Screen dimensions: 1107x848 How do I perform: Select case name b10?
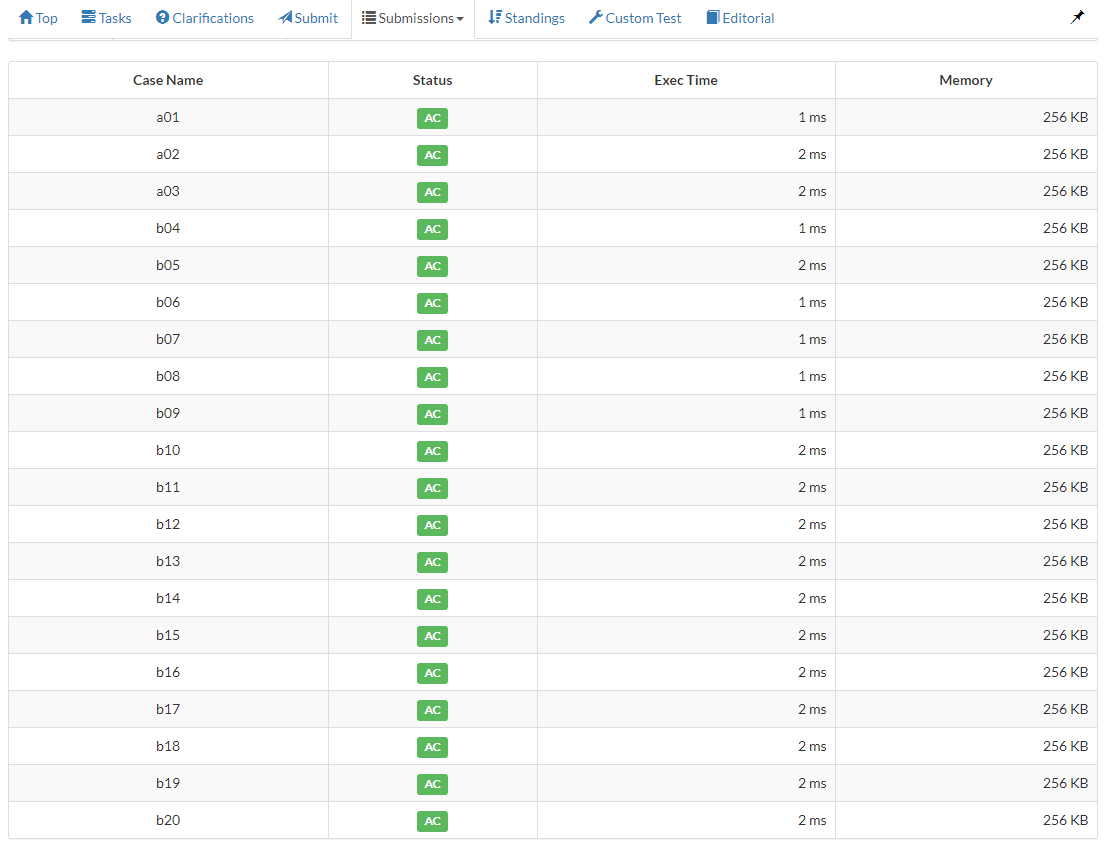pos(168,450)
